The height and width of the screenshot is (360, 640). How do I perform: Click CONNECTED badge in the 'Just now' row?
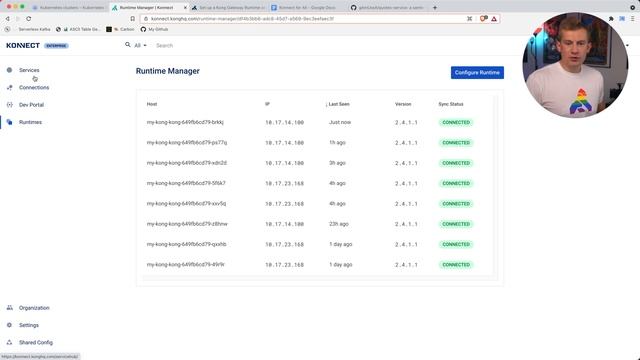tap(456, 122)
